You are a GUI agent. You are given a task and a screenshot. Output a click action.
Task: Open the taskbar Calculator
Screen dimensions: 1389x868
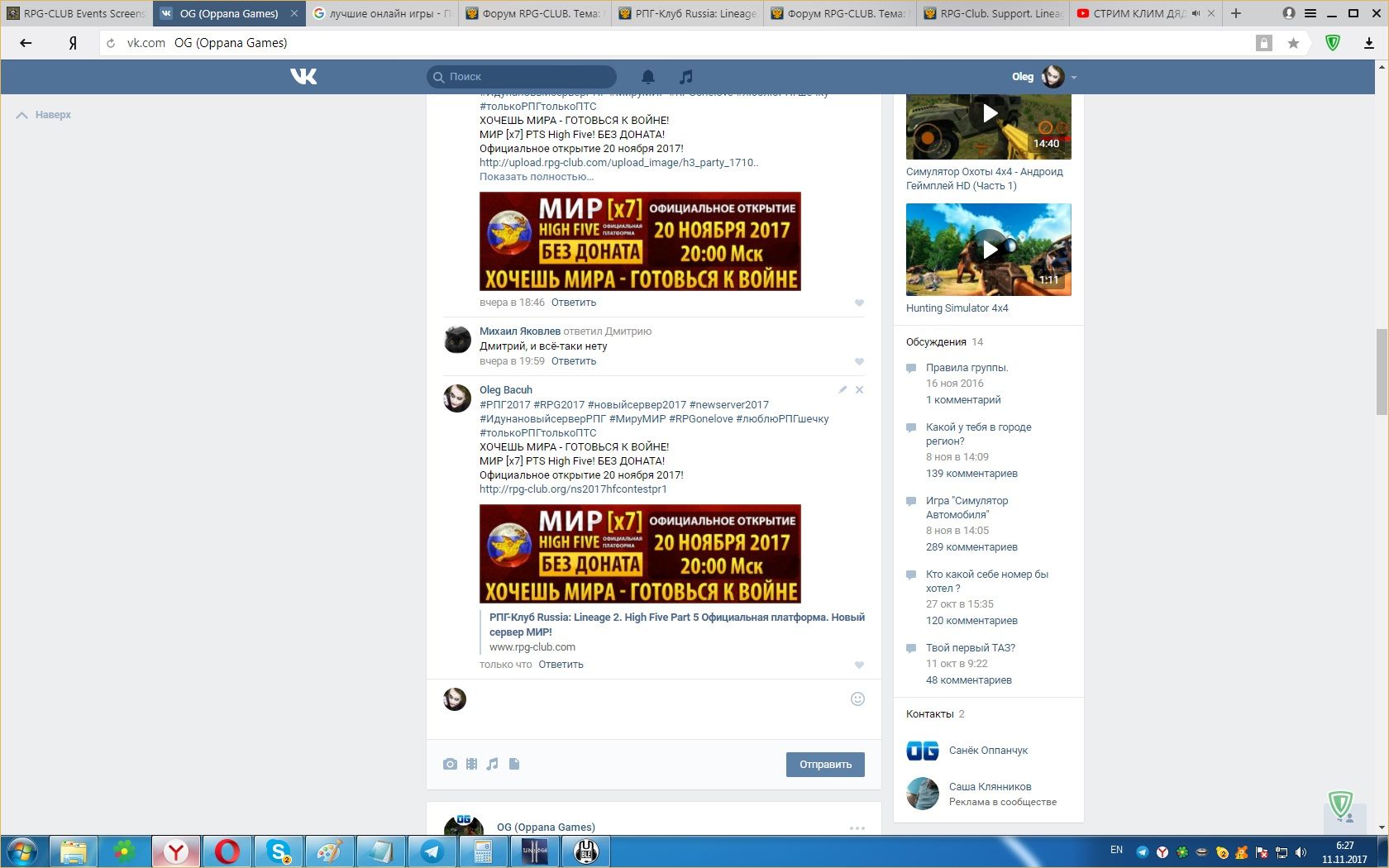tap(483, 851)
